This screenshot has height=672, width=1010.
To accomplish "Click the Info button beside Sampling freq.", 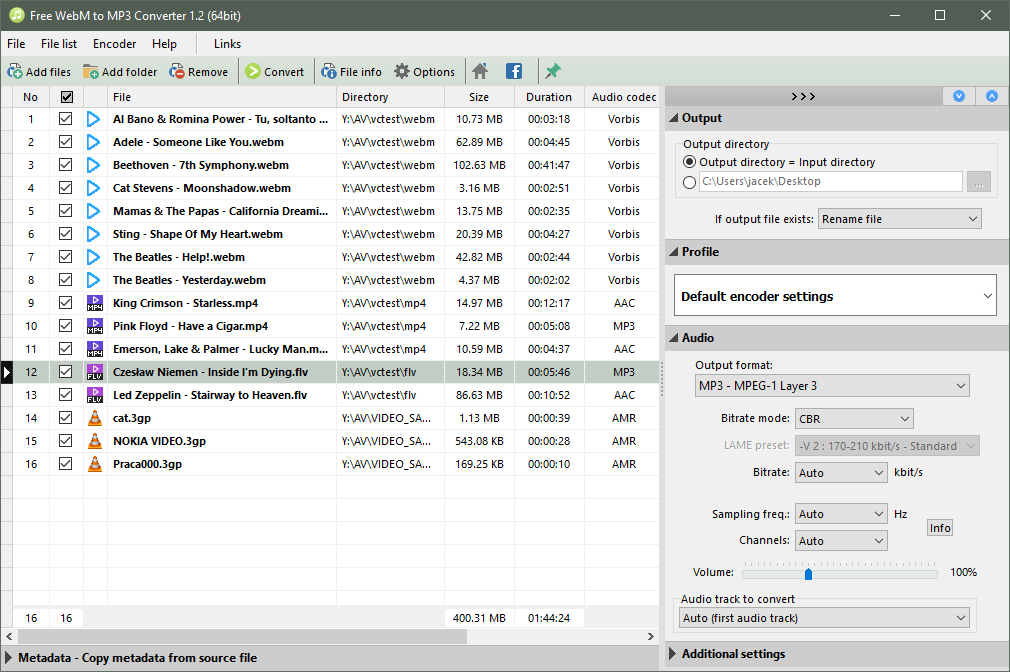I will click(940, 528).
